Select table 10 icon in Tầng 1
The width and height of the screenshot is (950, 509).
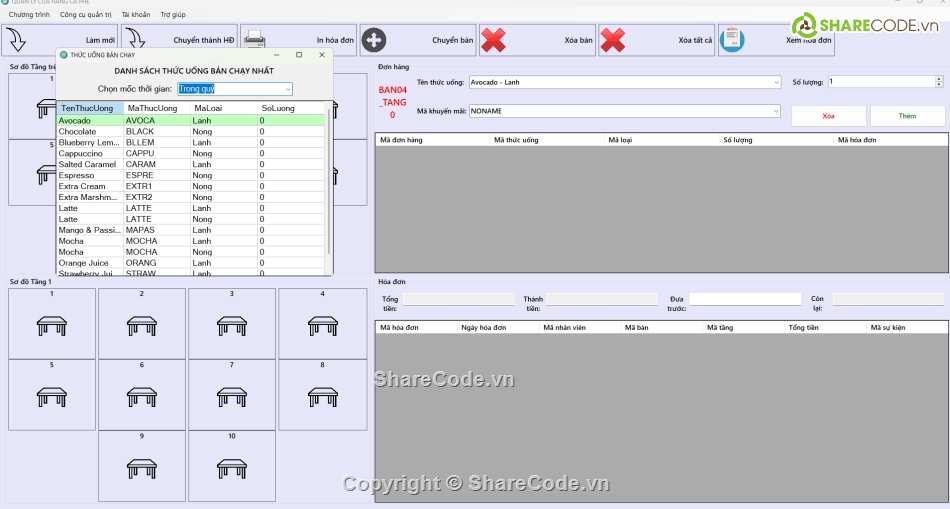pos(232,468)
